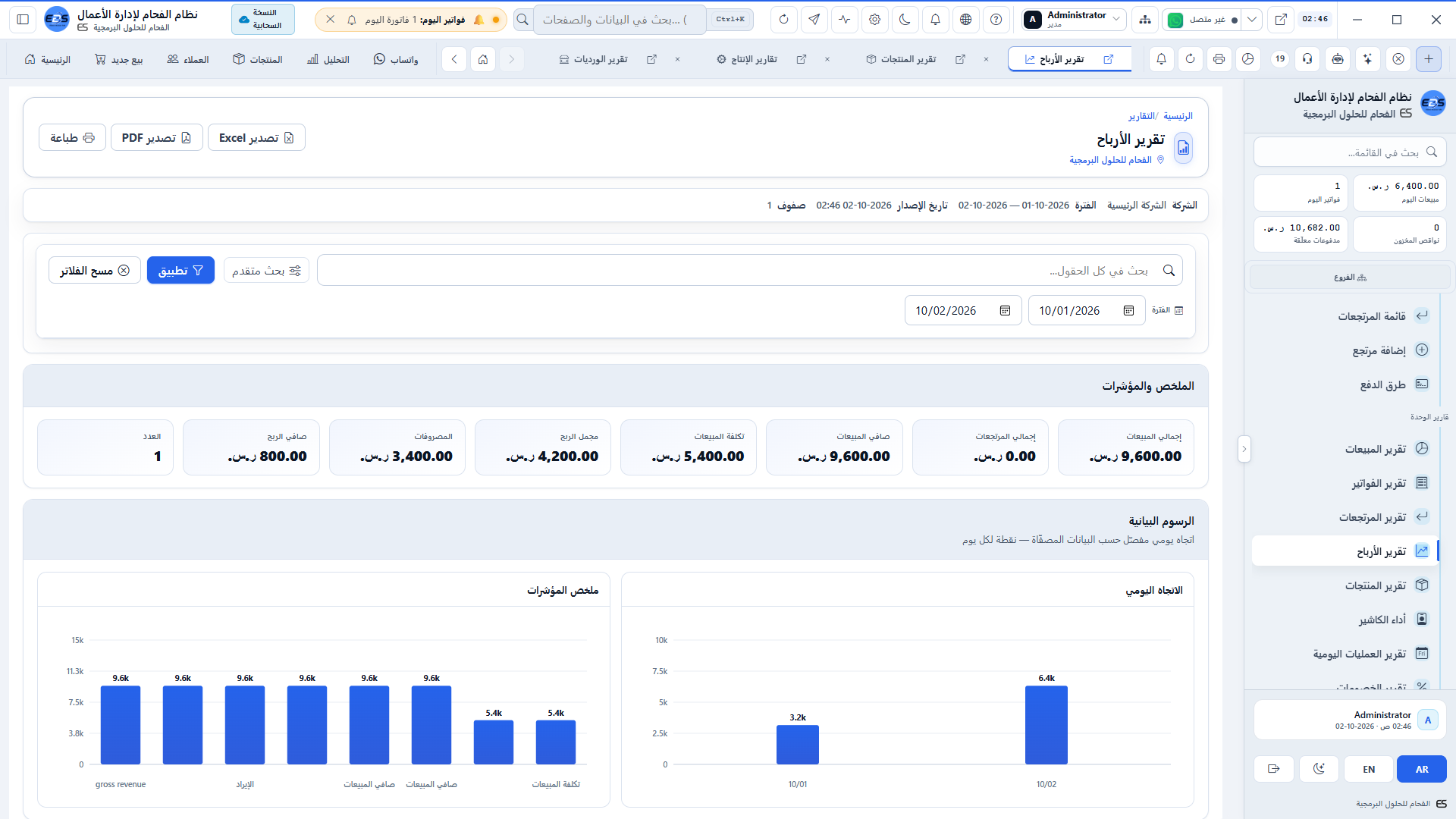This screenshot has width=1456, height=819.
Task: Toggle the sidebar panel icon at top-left
Action: (23, 20)
